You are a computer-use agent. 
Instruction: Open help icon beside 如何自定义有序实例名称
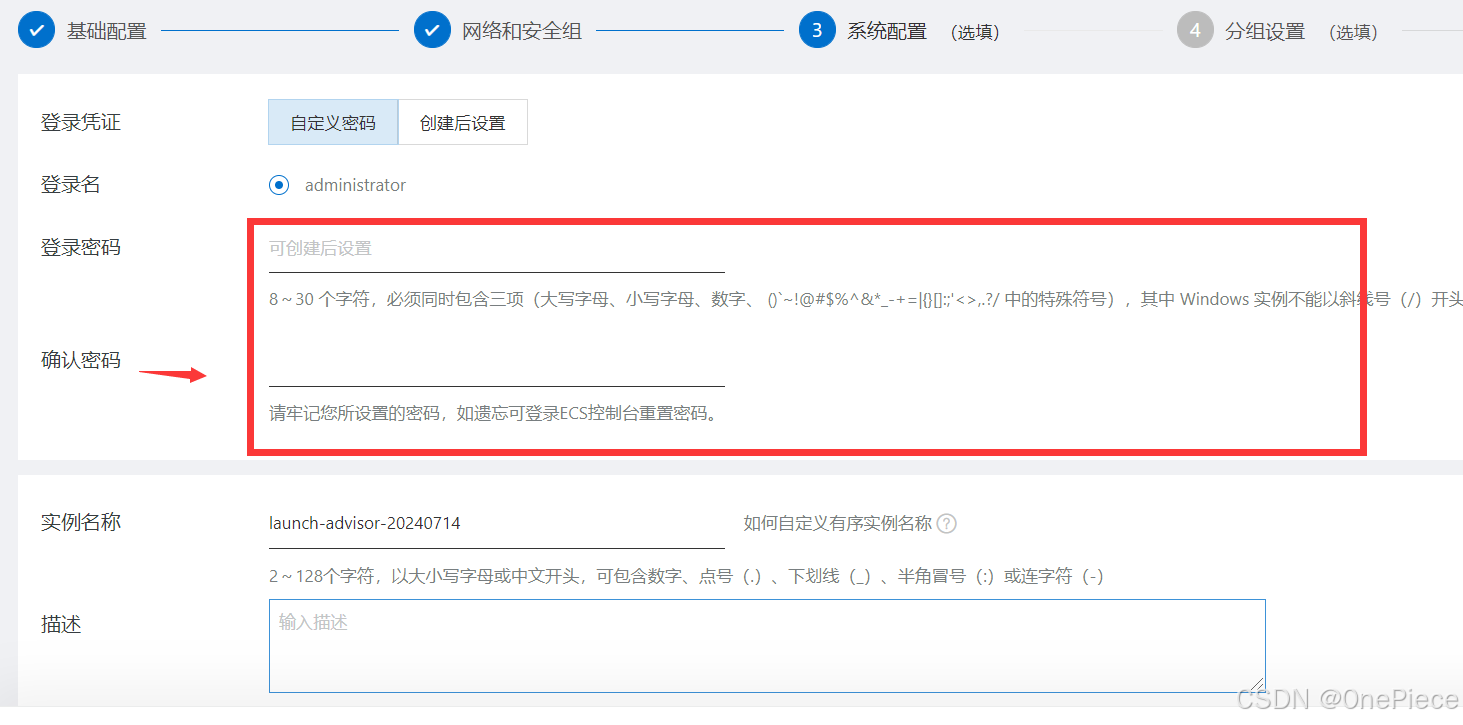947,523
